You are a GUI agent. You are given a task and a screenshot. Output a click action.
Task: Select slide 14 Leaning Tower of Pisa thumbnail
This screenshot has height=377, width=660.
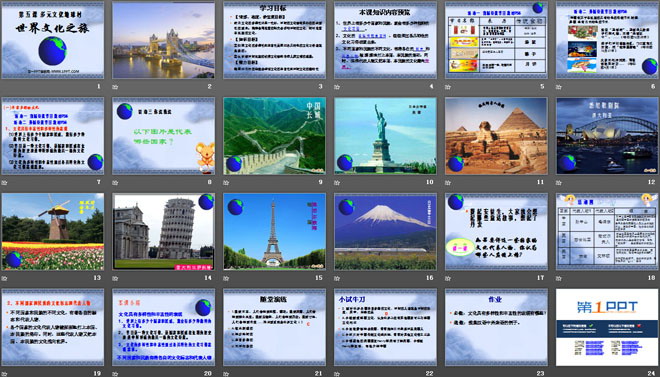[164, 231]
